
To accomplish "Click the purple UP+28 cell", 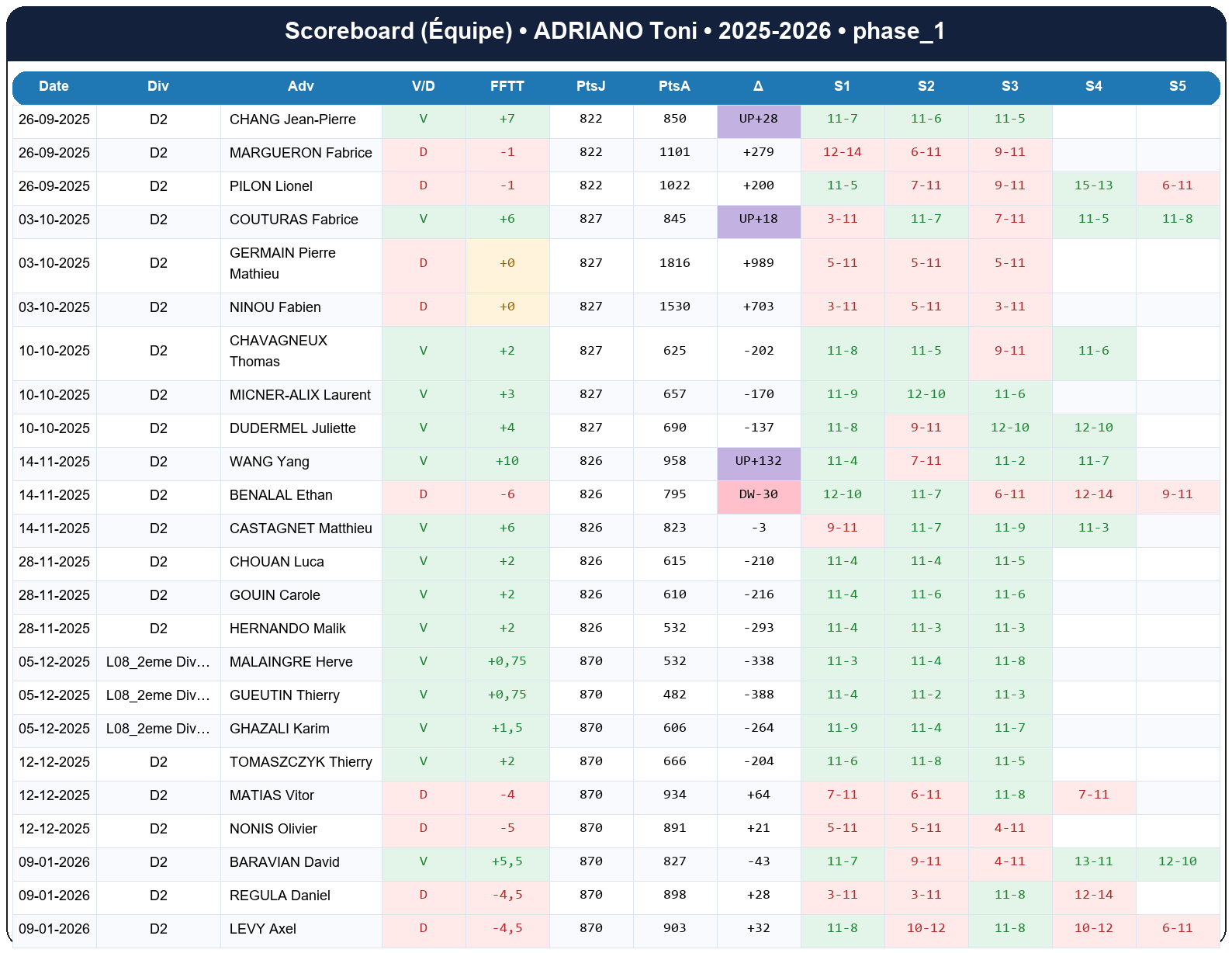I will point(758,119).
